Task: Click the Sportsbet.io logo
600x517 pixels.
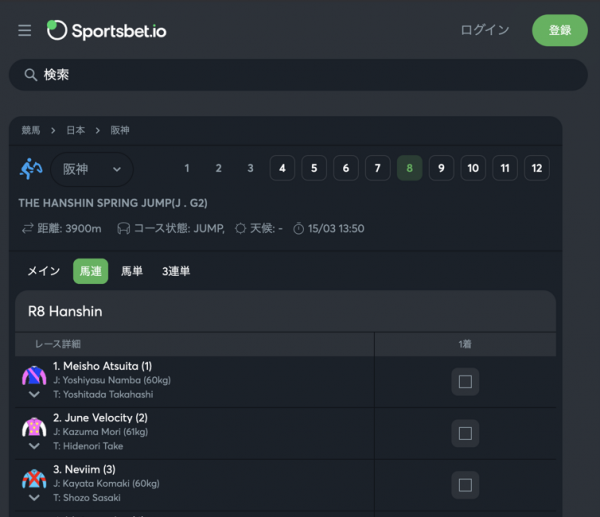Action: [x=106, y=30]
